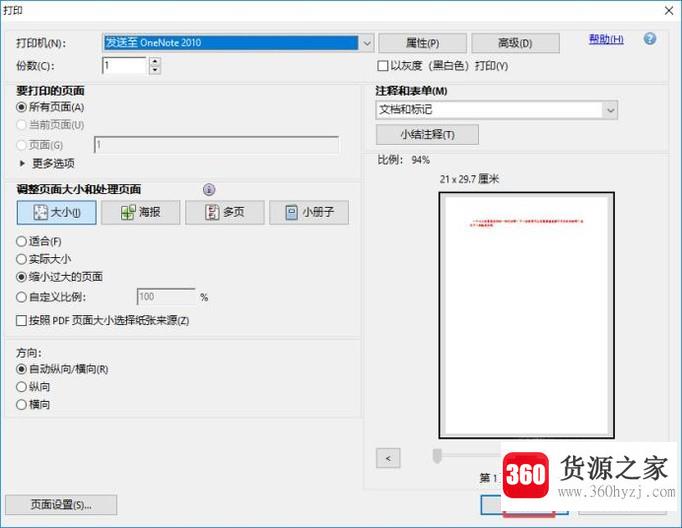Click the info icon beside page sizing heading
The width and height of the screenshot is (682, 528).
pos(209,189)
